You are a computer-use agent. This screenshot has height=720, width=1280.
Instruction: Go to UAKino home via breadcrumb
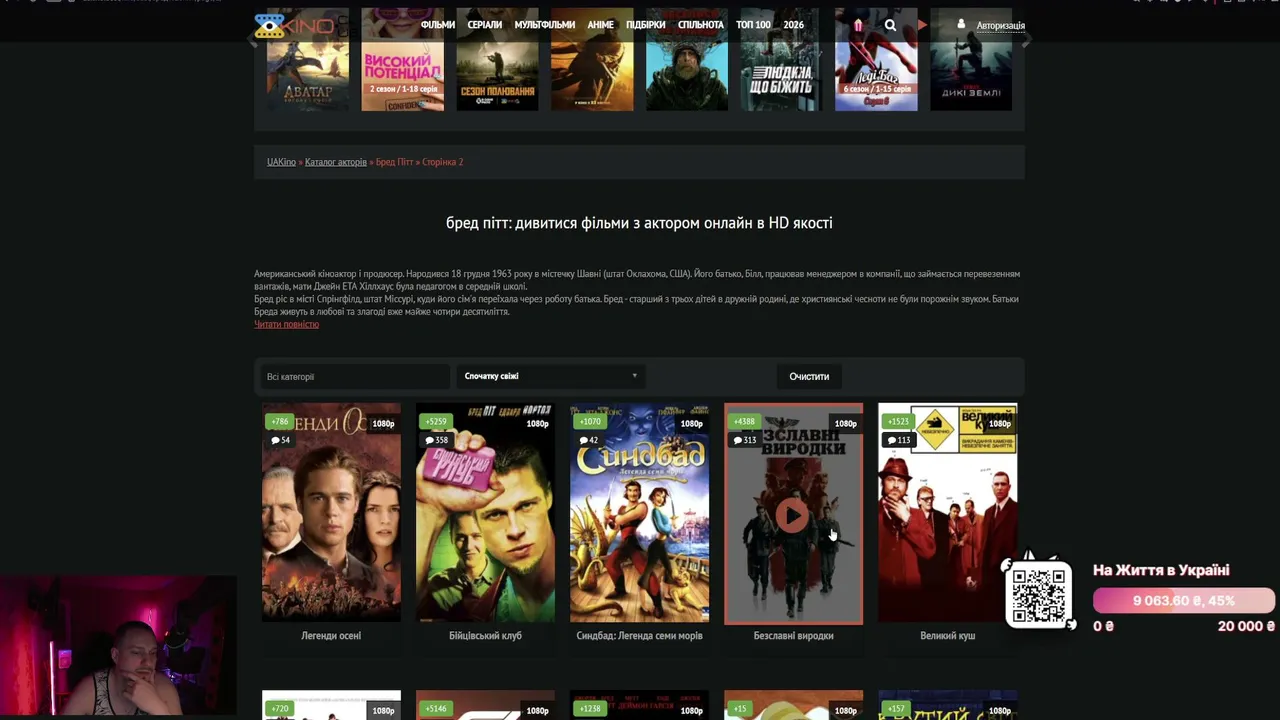281,162
